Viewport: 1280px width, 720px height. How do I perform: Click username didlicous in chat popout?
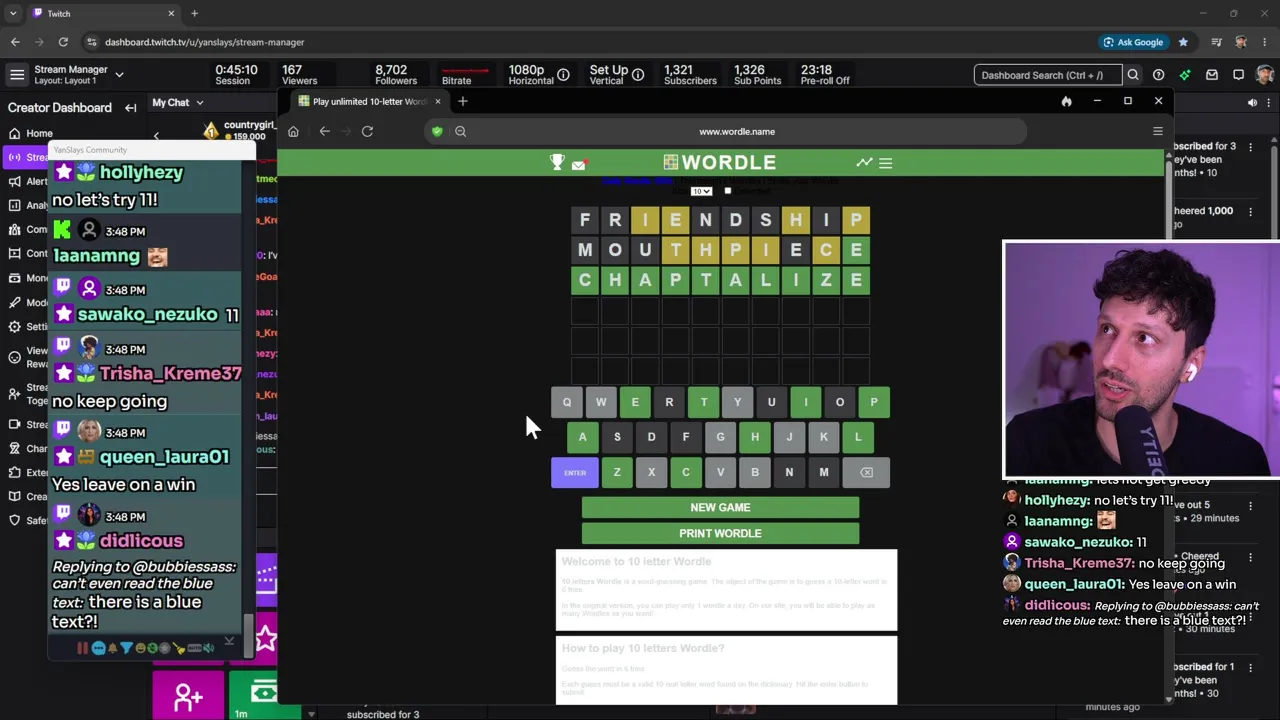click(141, 541)
